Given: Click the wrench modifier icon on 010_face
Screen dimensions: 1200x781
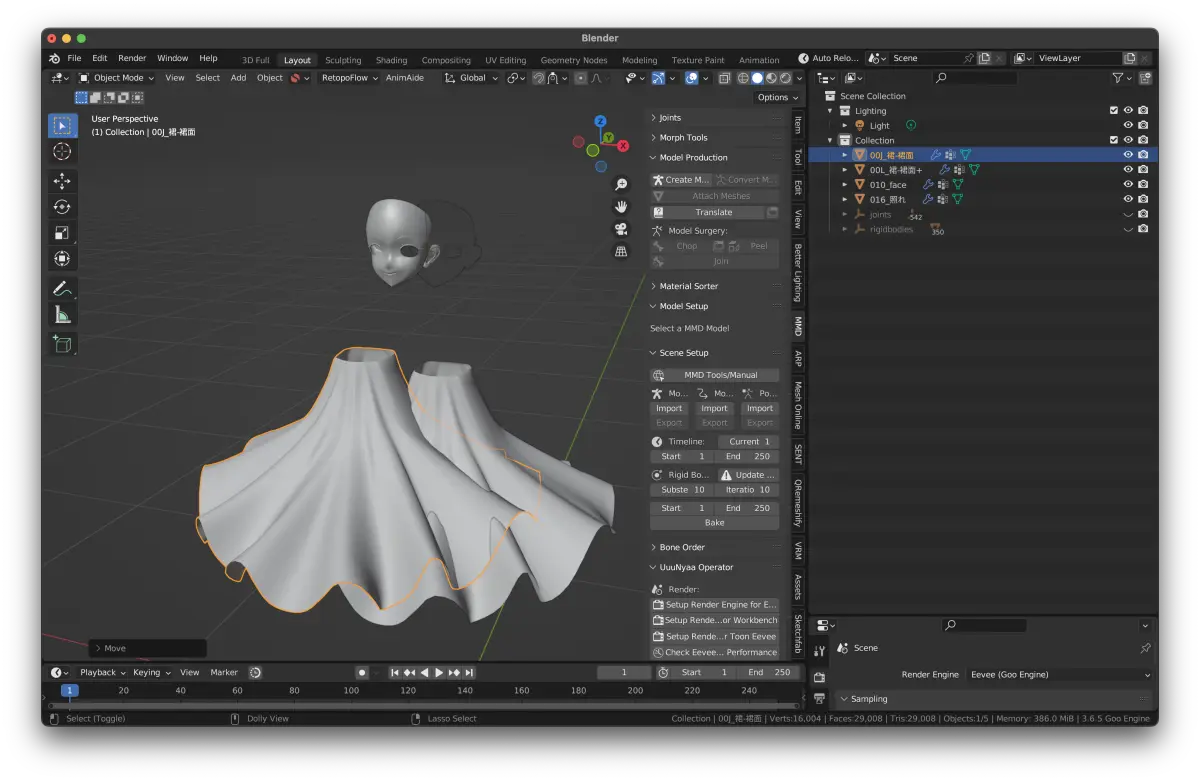Looking at the screenshot, I should pos(929,185).
